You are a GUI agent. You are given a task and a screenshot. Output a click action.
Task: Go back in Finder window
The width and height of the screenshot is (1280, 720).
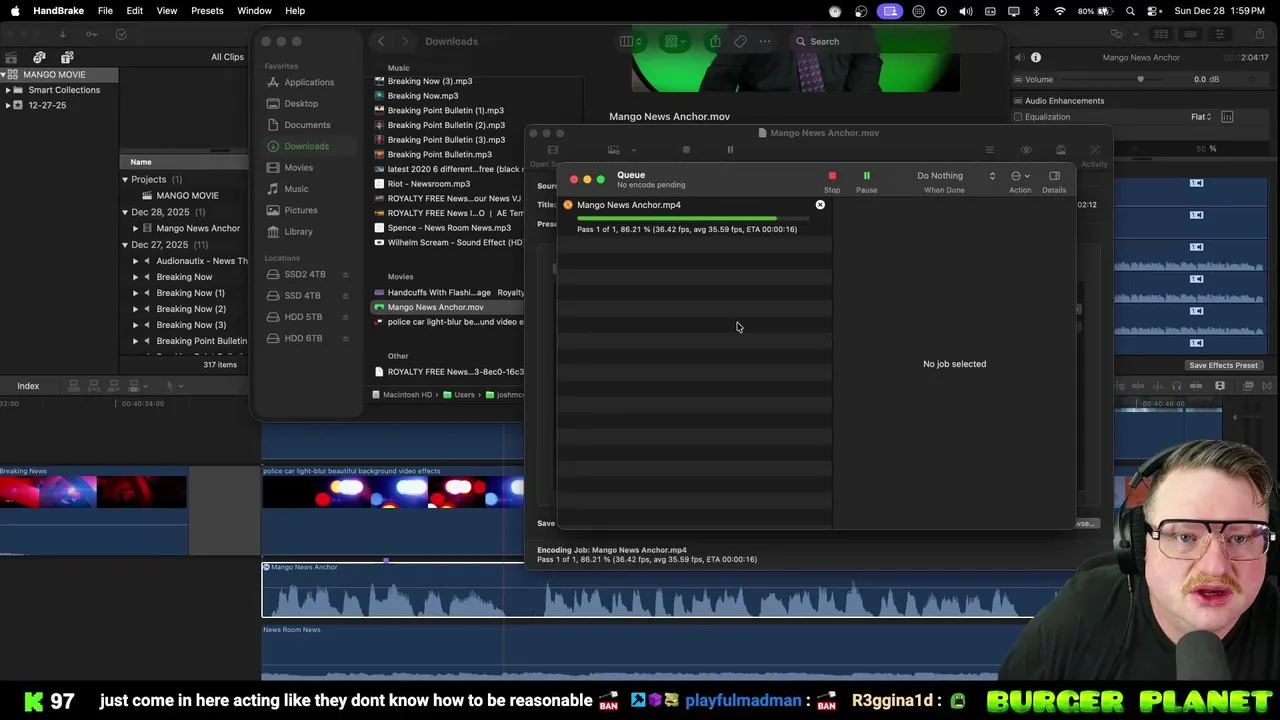pos(381,41)
